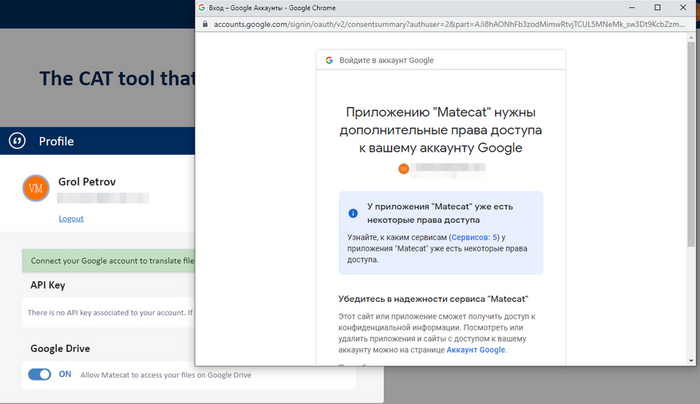Click the small orange account avatar in the dialog

pos(404,168)
